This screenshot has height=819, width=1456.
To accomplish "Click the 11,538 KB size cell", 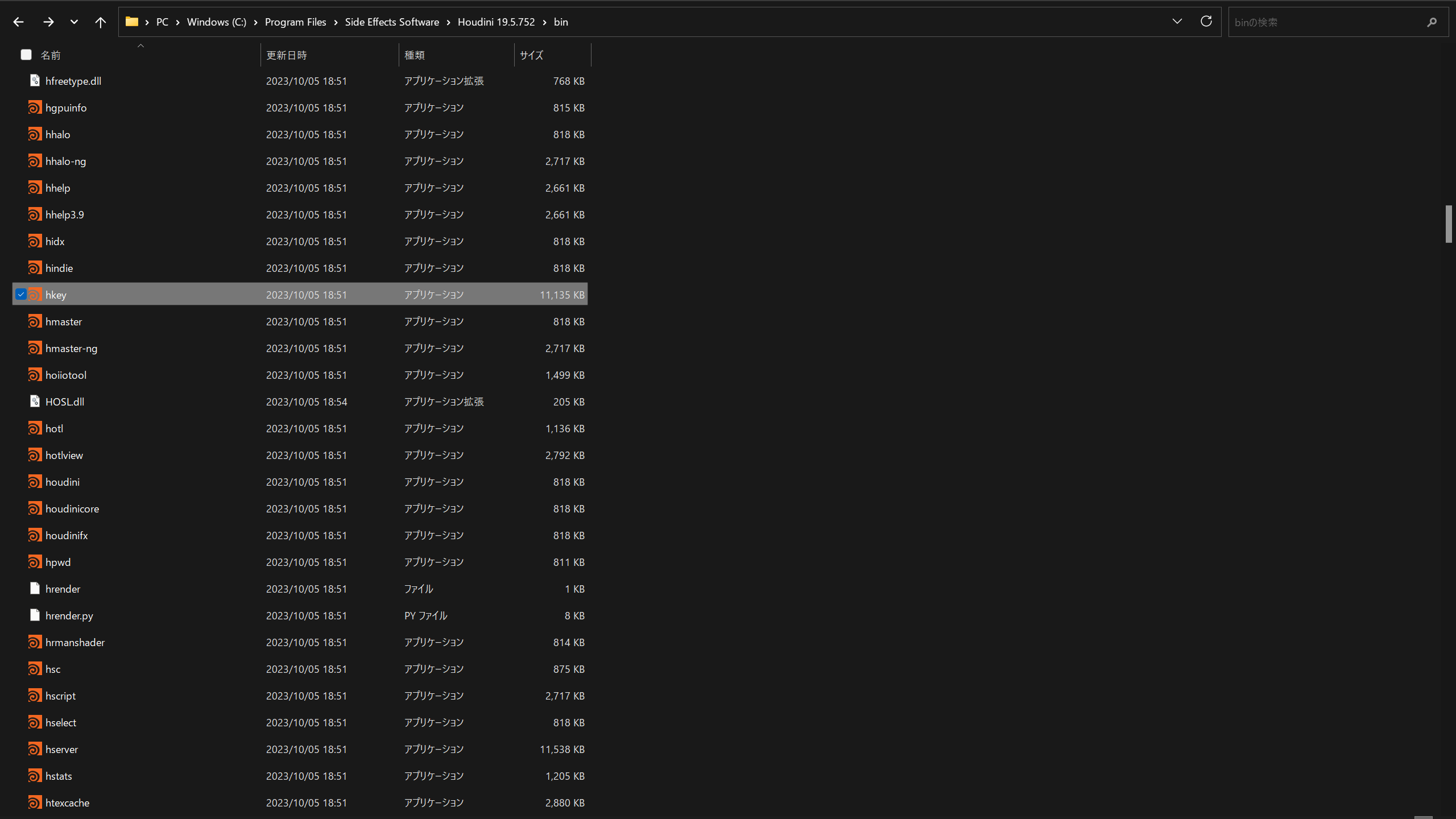I will [562, 749].
